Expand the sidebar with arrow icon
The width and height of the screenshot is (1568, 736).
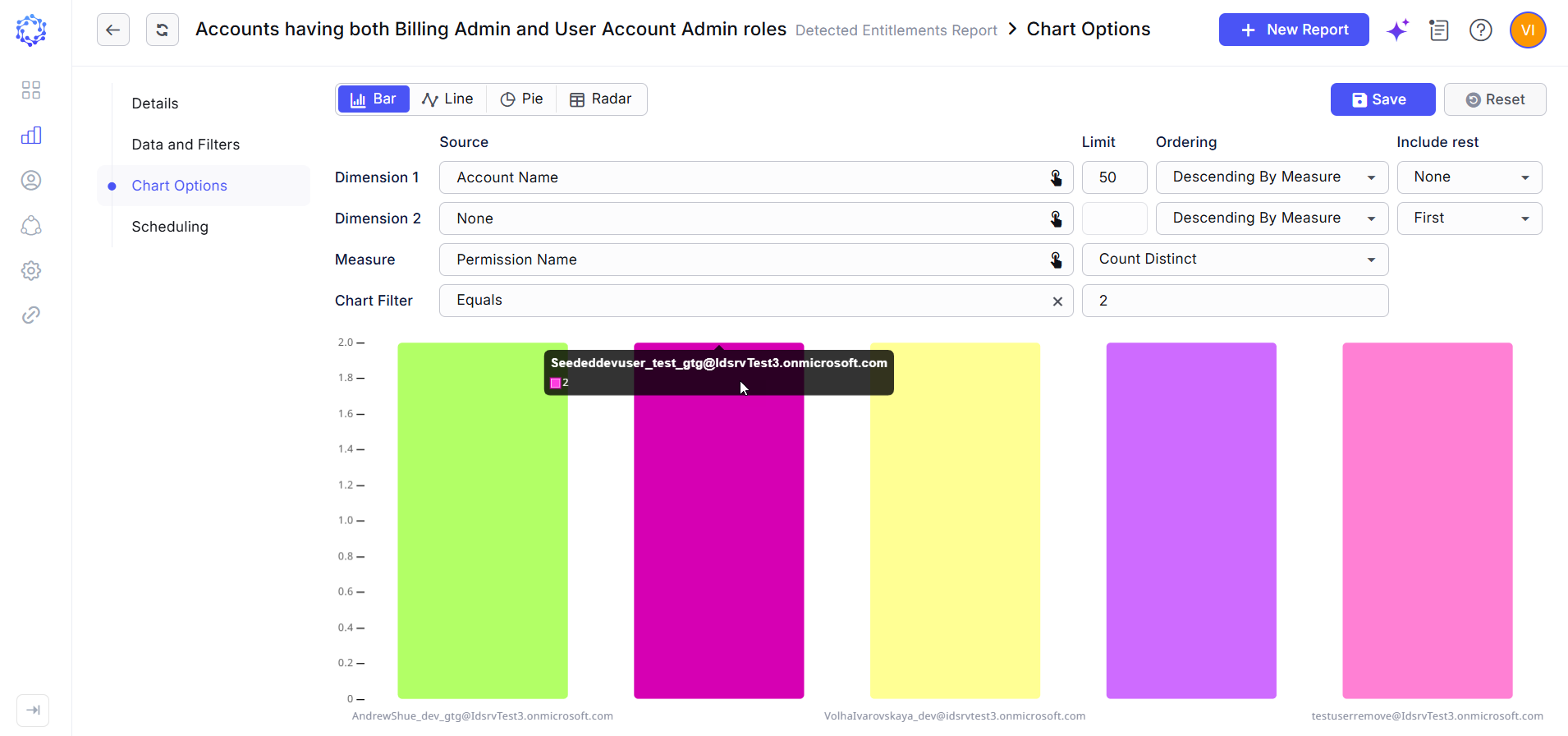[33, 711]
